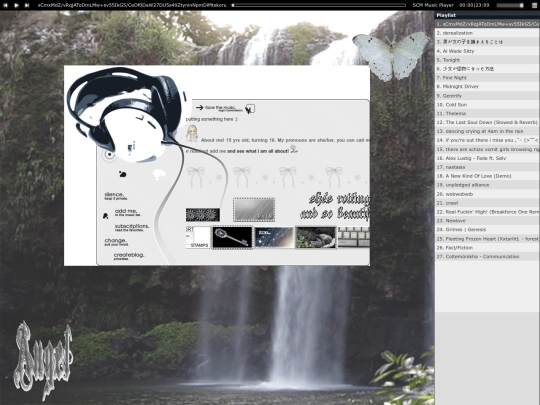Select the "Cold Sun" playlist entry
Image resolution: width=540 pixels, height=405 pixels.
pos(487,105)
